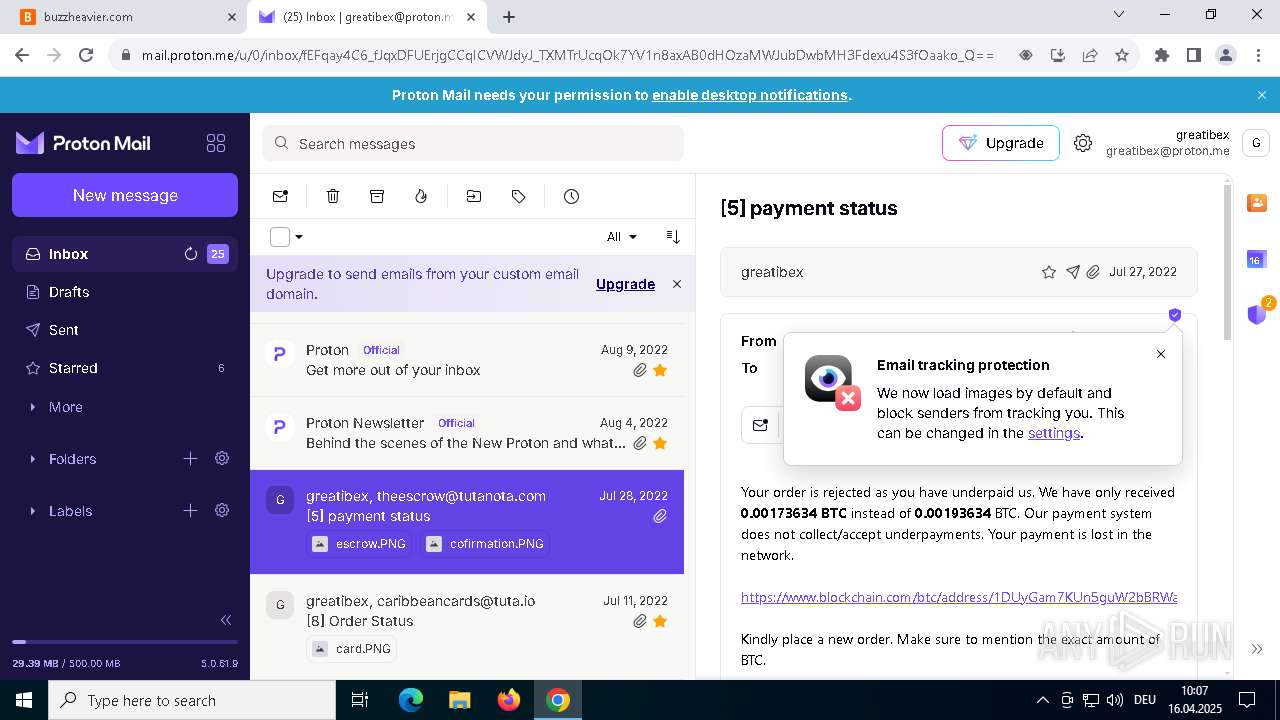Open settings gear next to Upgrade
1280x720 pixels.
[x=1083, y=143]
